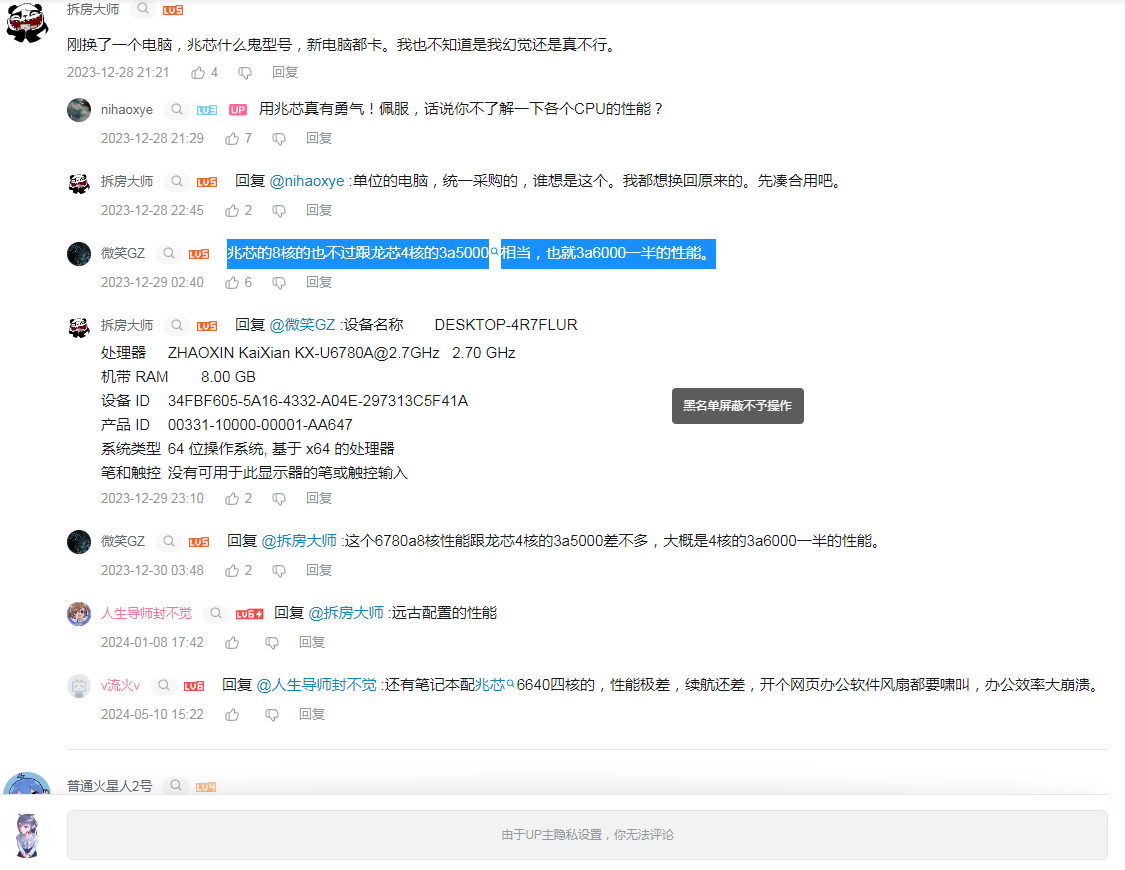Click the LV6 badge beside 人生导师封不觉
The height and width of the screenshot is (870, 1125).
248,613
